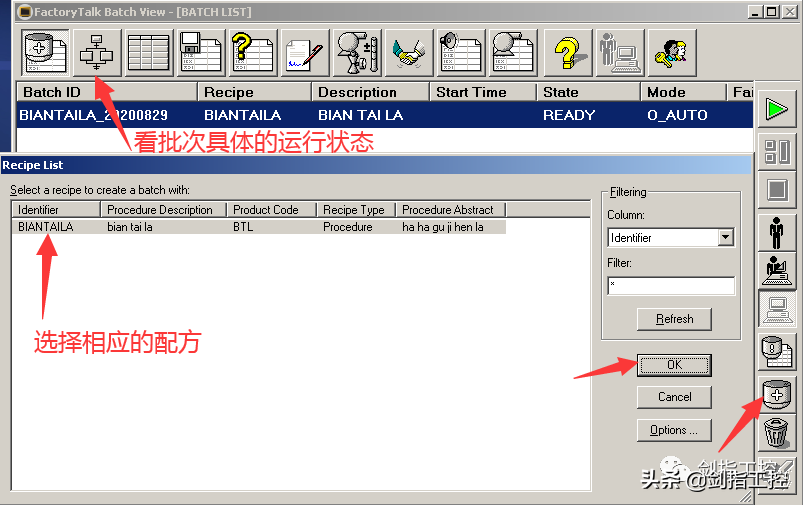Open the Options... button
The width and height of the screenshot is (803, 505).
[674, 430]
